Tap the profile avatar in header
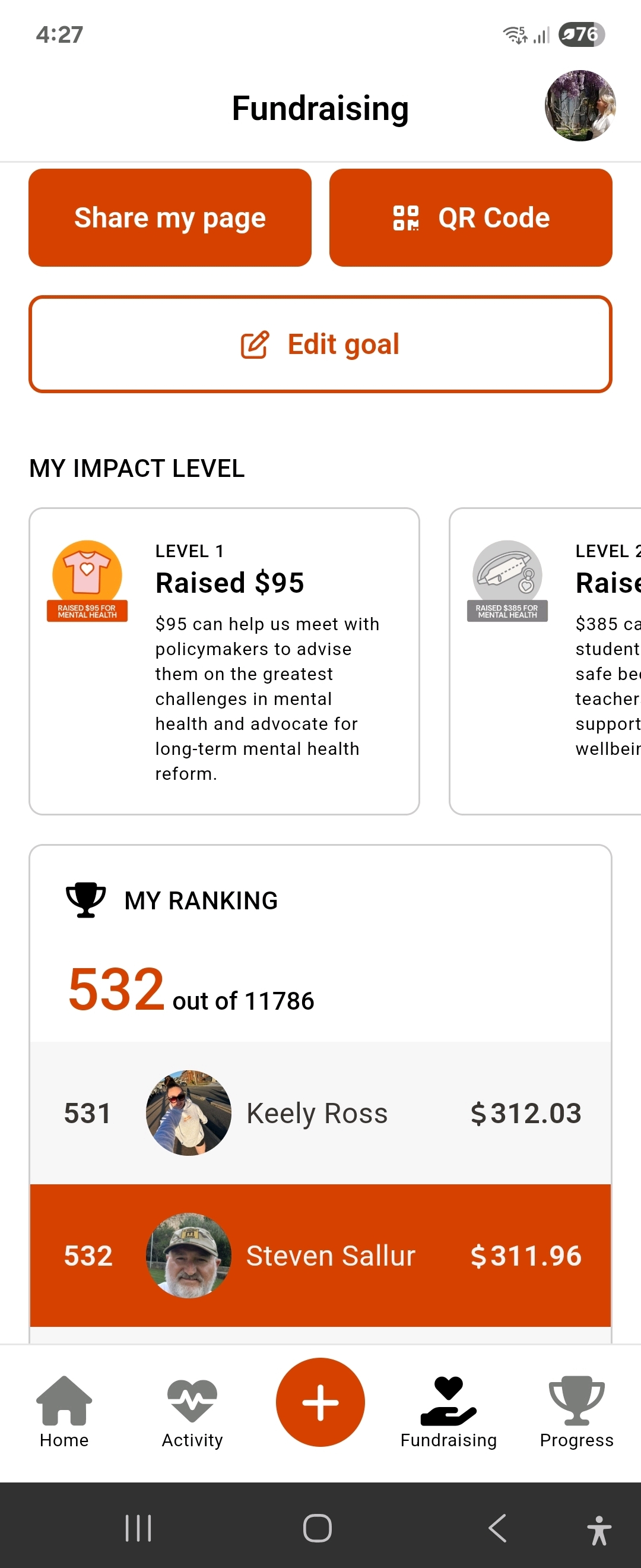 [580, 106]
